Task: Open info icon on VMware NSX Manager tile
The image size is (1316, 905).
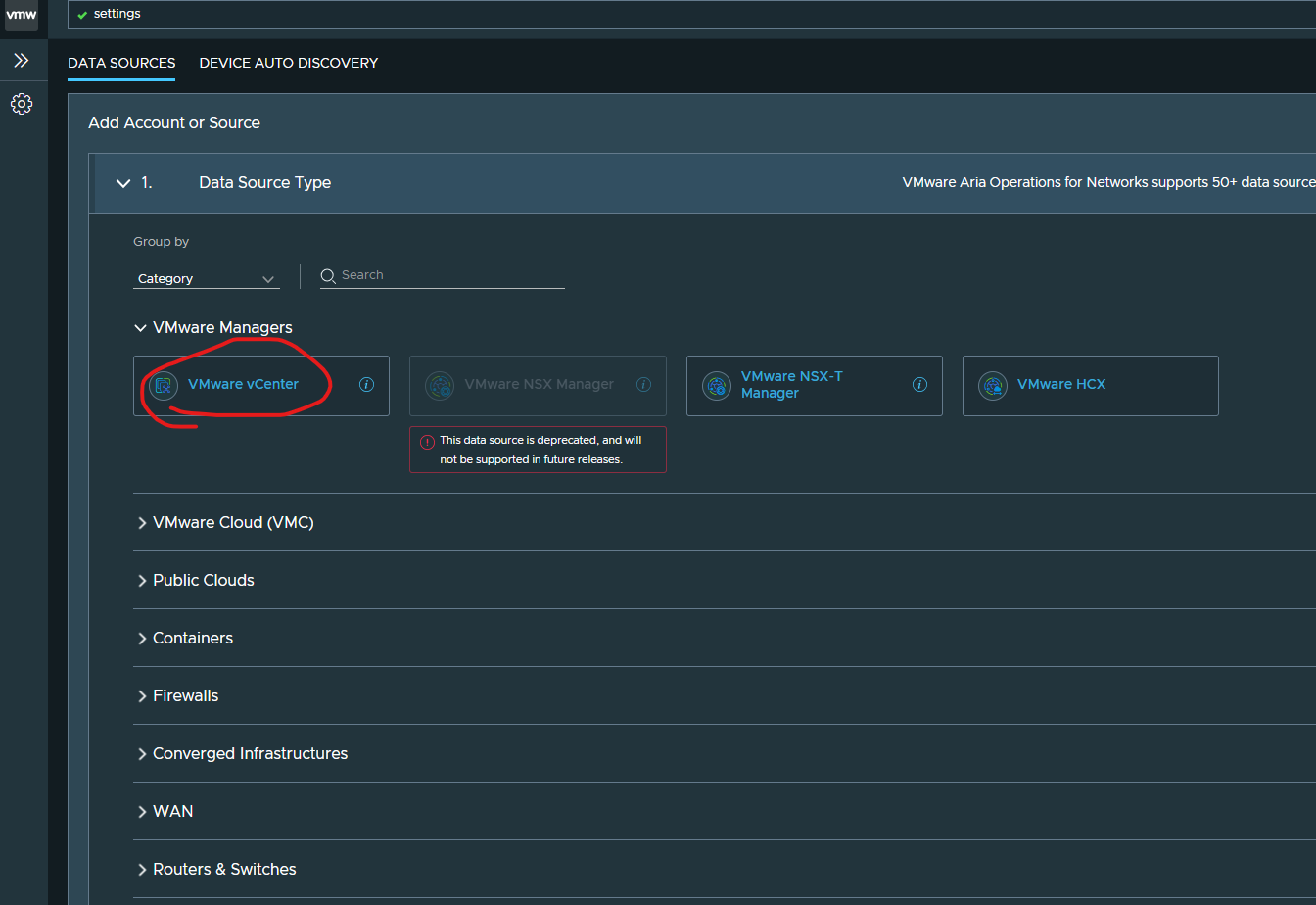Action: coord(643,385)
